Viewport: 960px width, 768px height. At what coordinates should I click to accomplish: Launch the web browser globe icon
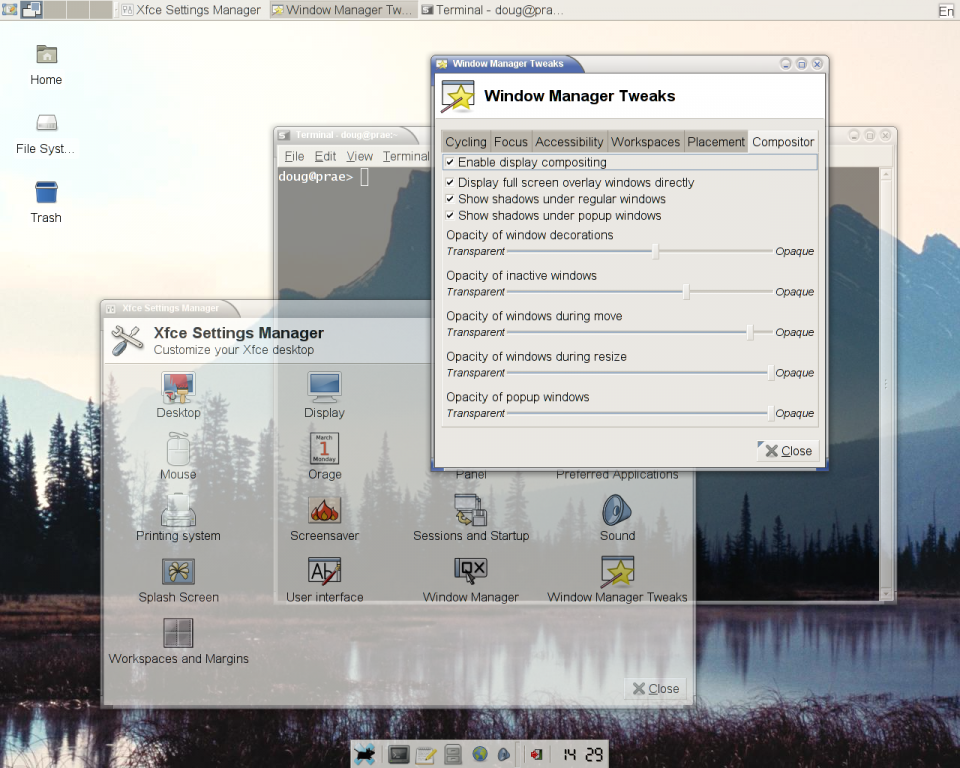[480, 755]
